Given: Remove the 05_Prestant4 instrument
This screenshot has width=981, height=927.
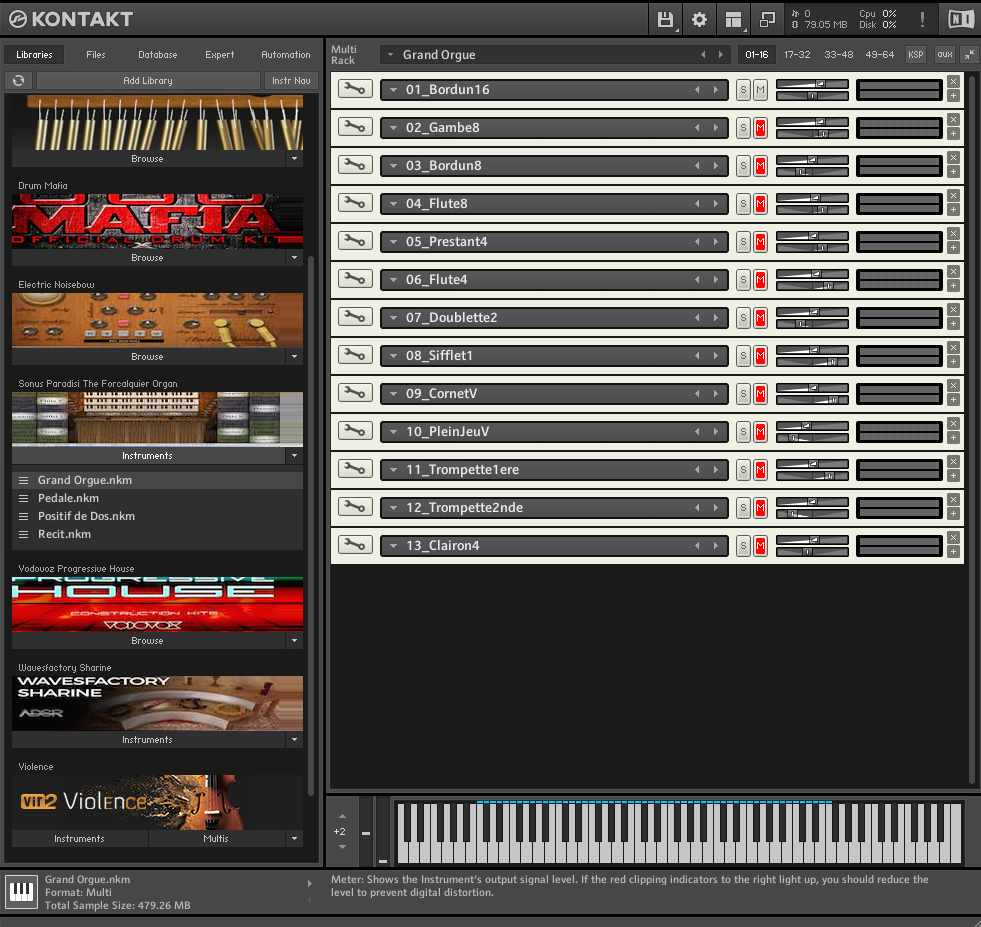Looking at the screenshot, I should point(953,233).
